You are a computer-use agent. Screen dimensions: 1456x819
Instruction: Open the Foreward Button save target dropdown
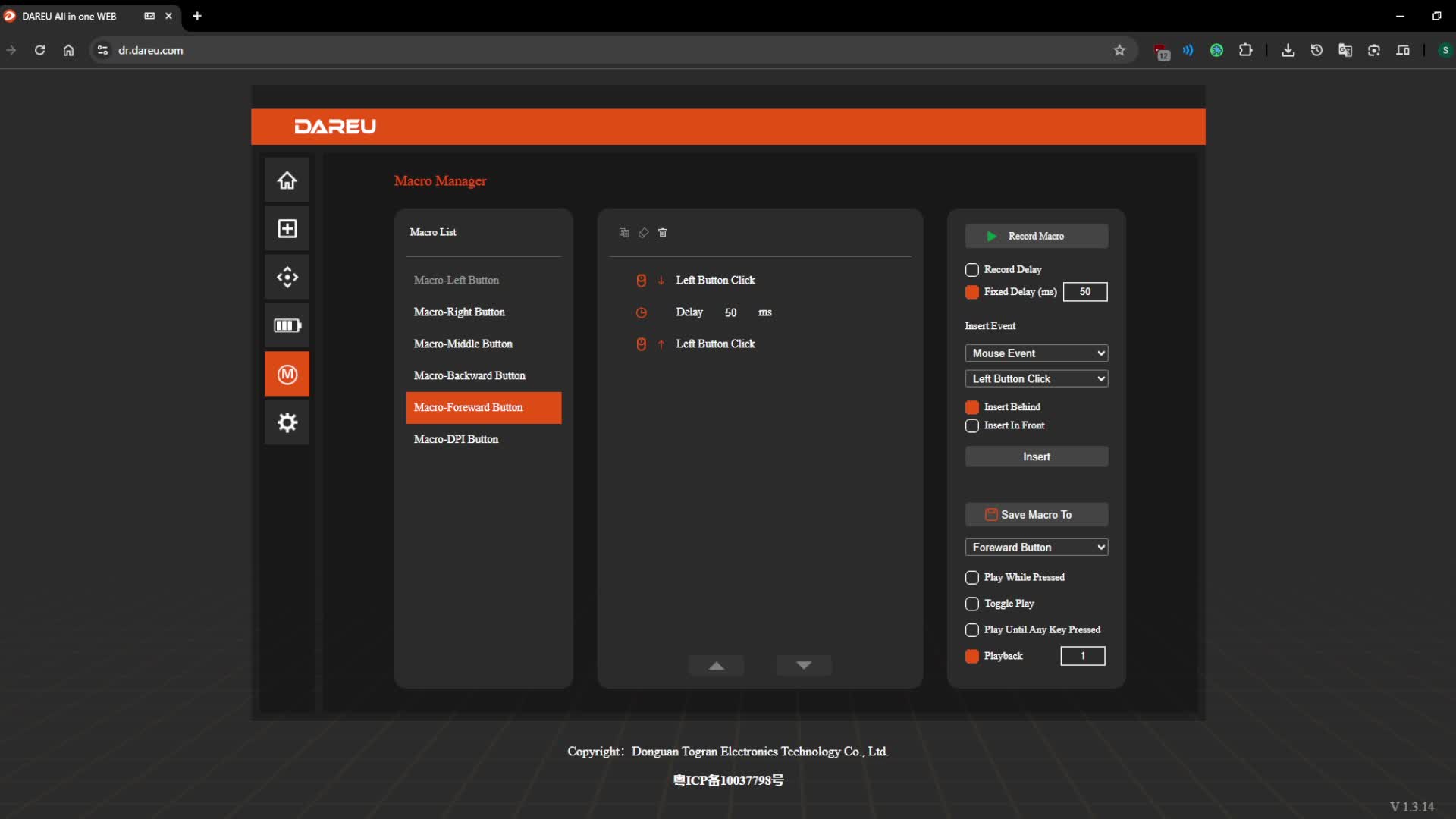click(1036, 548)
